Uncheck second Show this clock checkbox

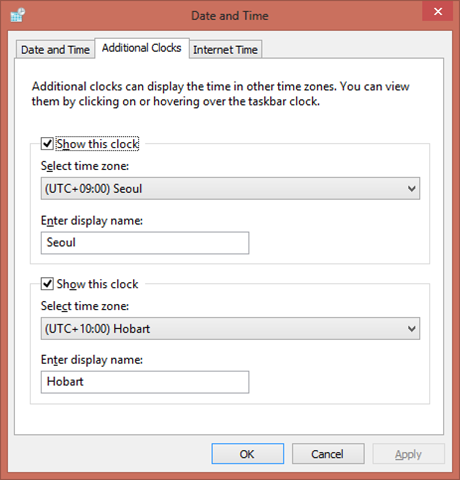47,284
